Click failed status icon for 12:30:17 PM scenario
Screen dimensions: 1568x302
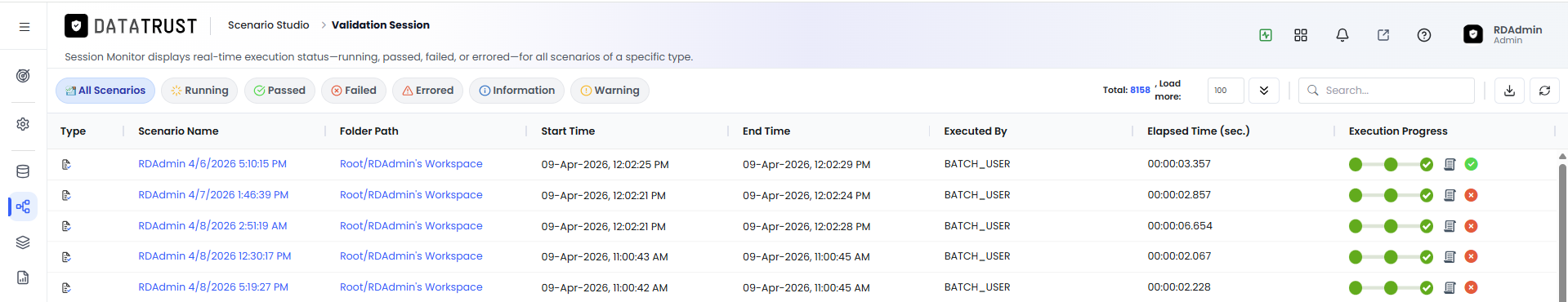pyautogui.click(x=1472, y=256)
